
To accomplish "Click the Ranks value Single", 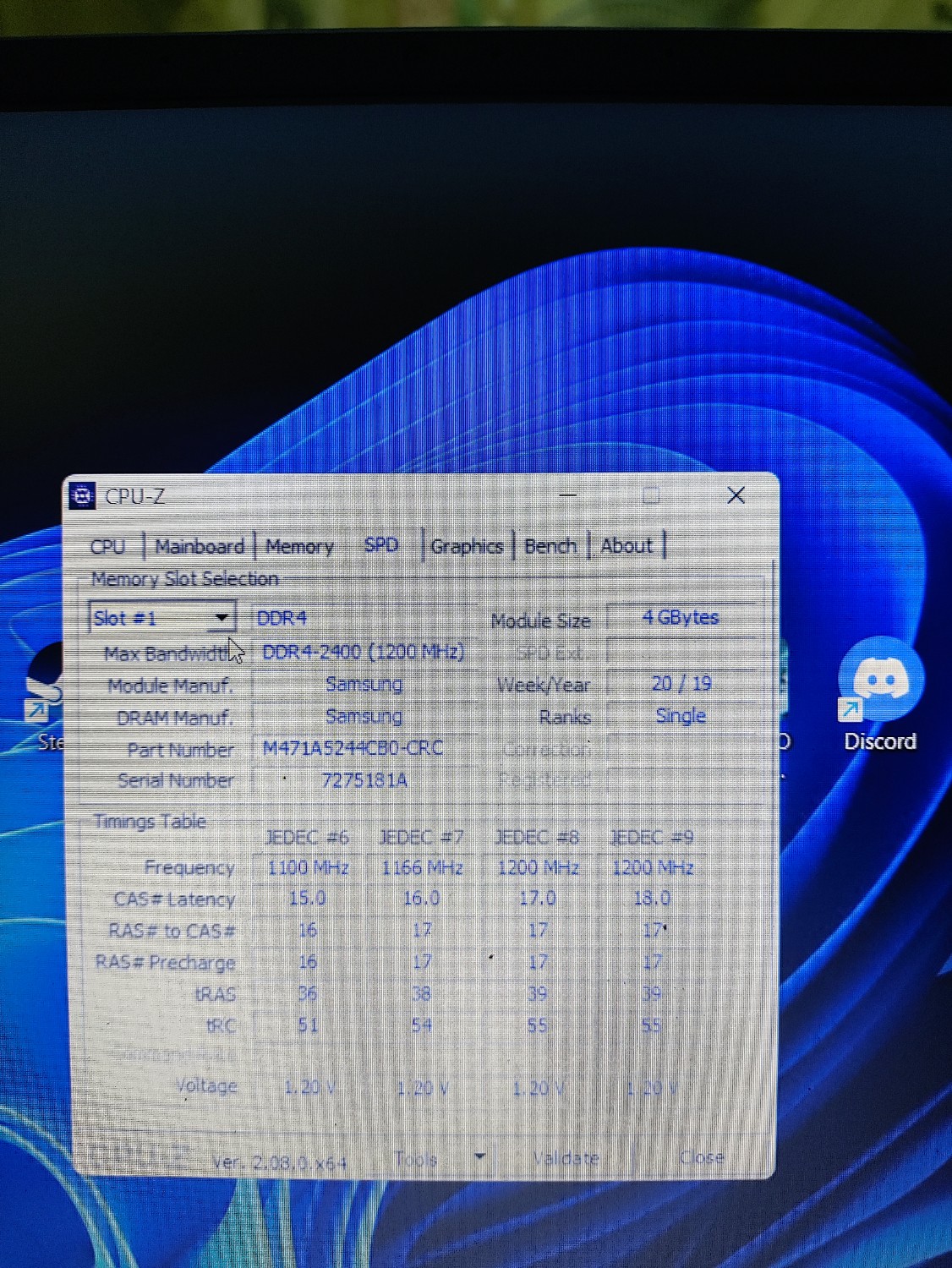I will (681, 716).
